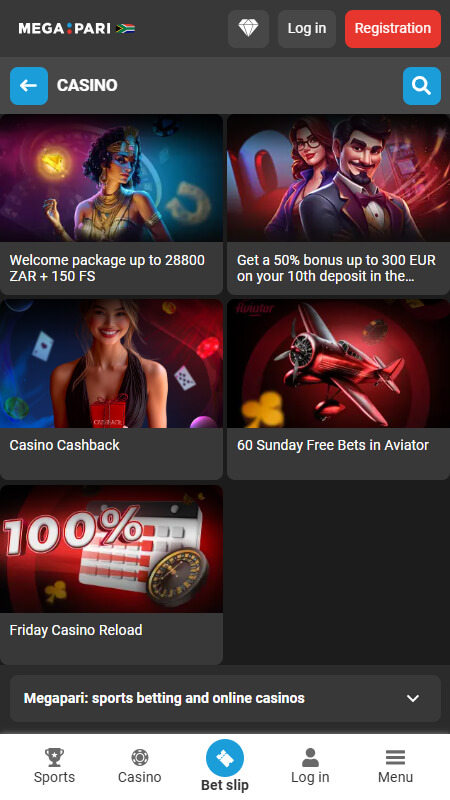Click the diamond VIP icon in header
Image resolution: width=450 pixels, height=800 pixels.
point(248,29)
